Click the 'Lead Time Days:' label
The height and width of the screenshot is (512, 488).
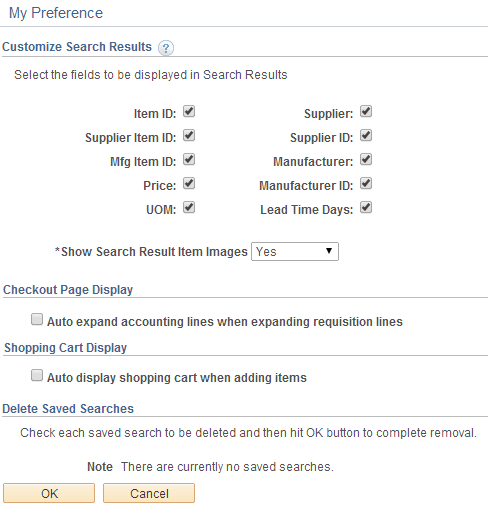pos(307,210)
